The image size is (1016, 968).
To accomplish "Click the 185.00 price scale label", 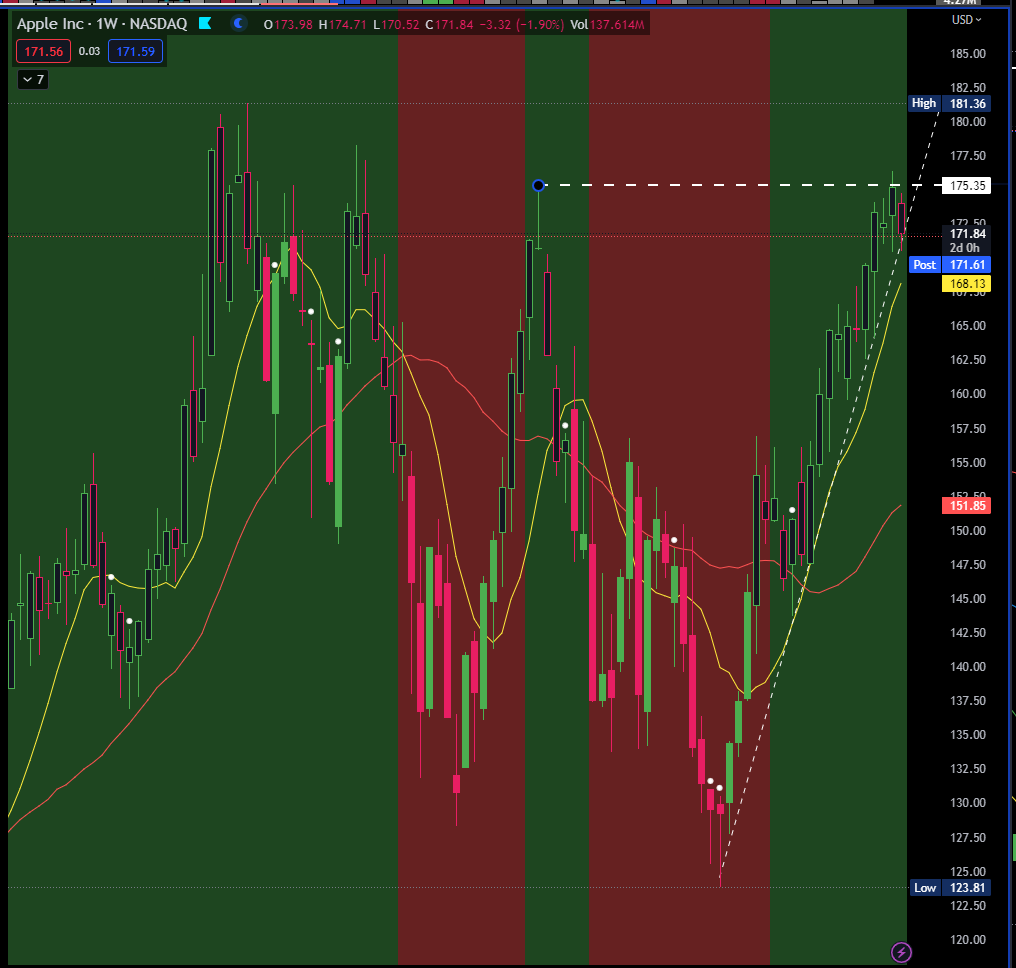I will 967,54.
